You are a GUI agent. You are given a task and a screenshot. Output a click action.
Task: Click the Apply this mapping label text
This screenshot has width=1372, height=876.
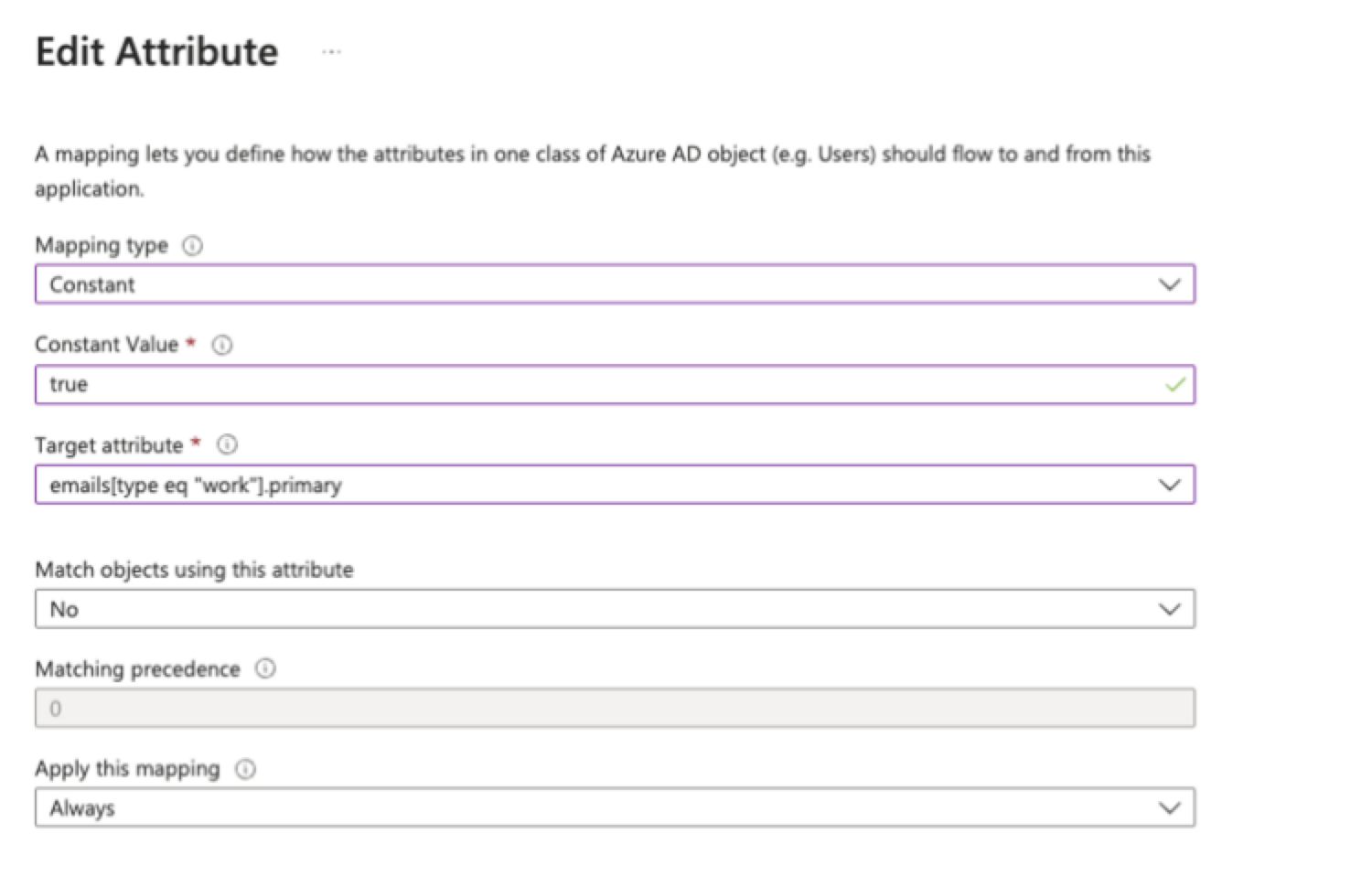click(127, 769)
